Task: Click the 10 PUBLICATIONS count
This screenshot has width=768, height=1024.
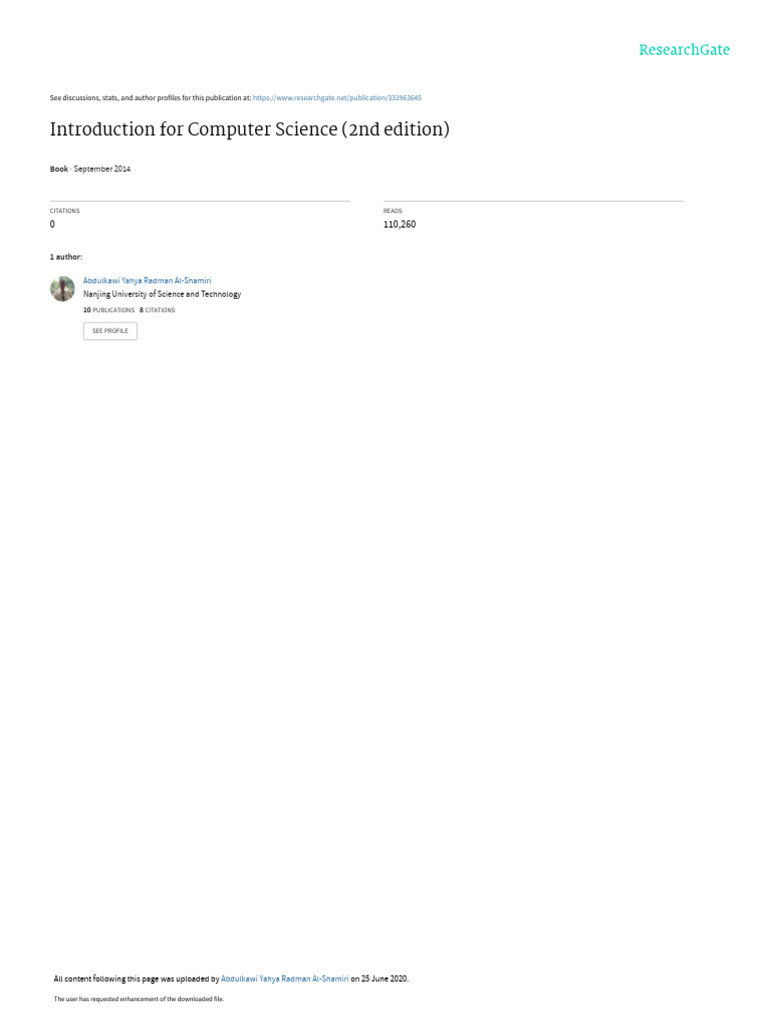Action: (108, 310)
